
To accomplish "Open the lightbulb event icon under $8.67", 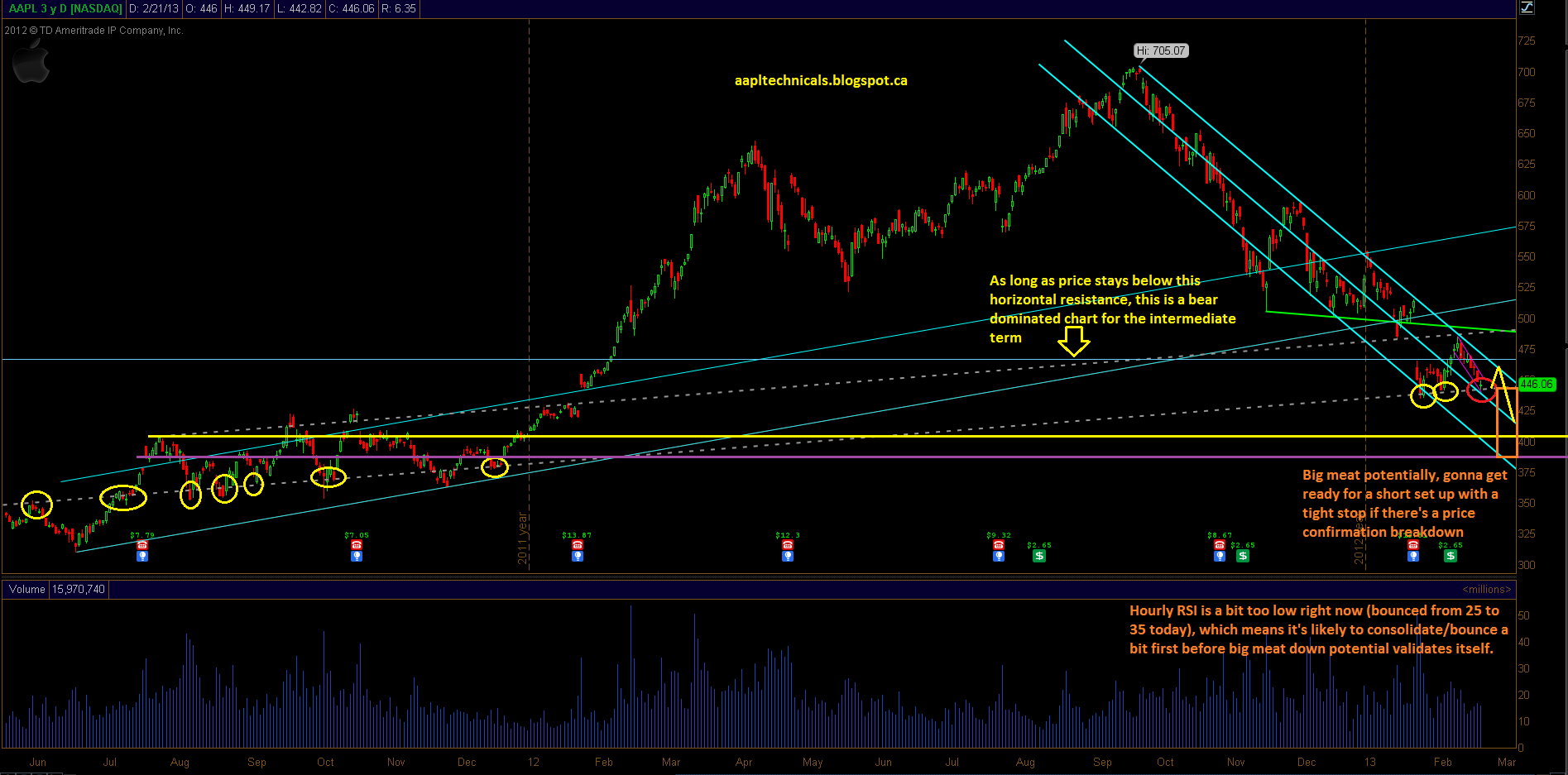I will [1220, 556].
